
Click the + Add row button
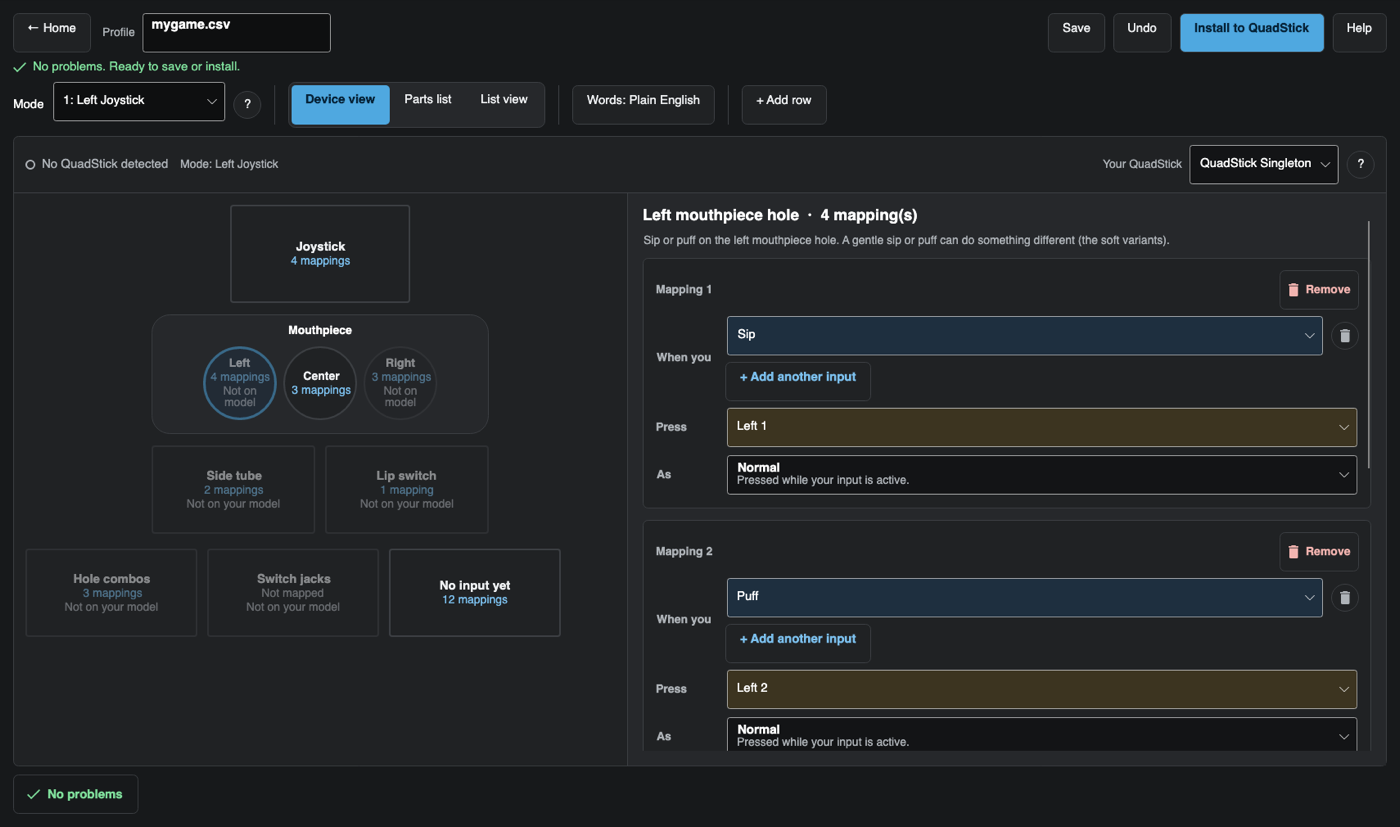tap(784, 104)
